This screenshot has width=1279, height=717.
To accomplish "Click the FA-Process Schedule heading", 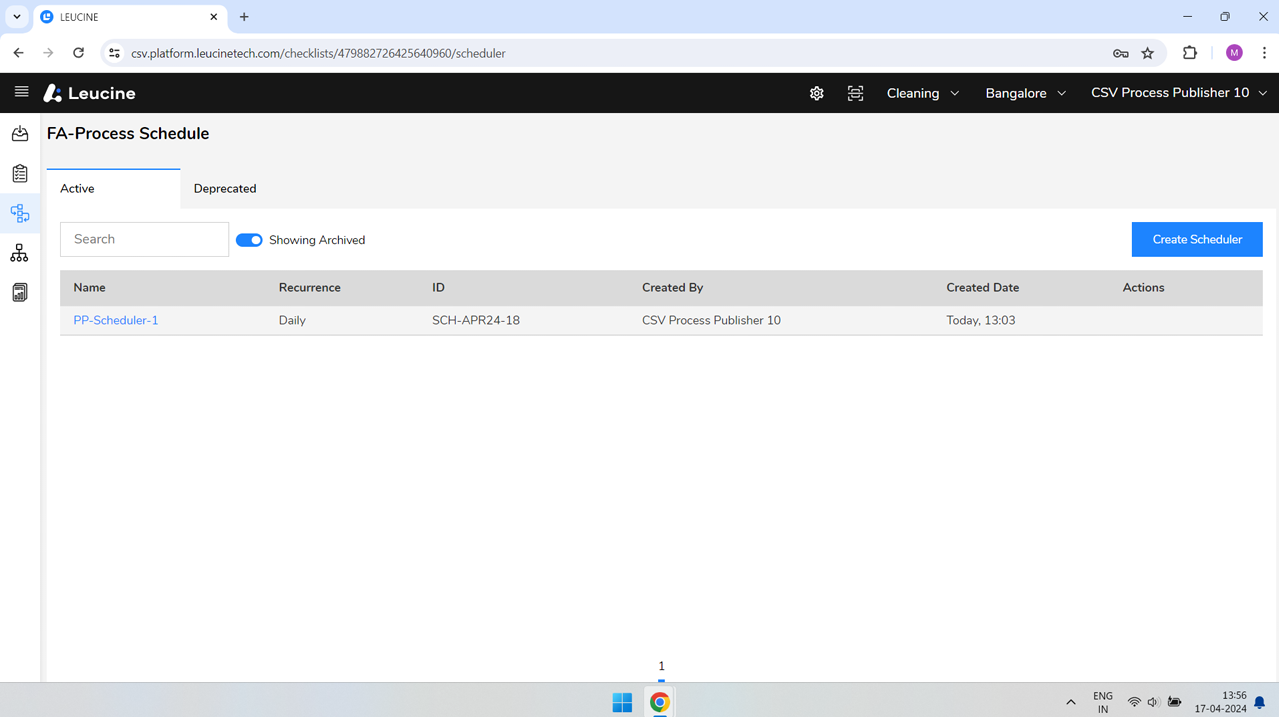I will click(128, 133).
